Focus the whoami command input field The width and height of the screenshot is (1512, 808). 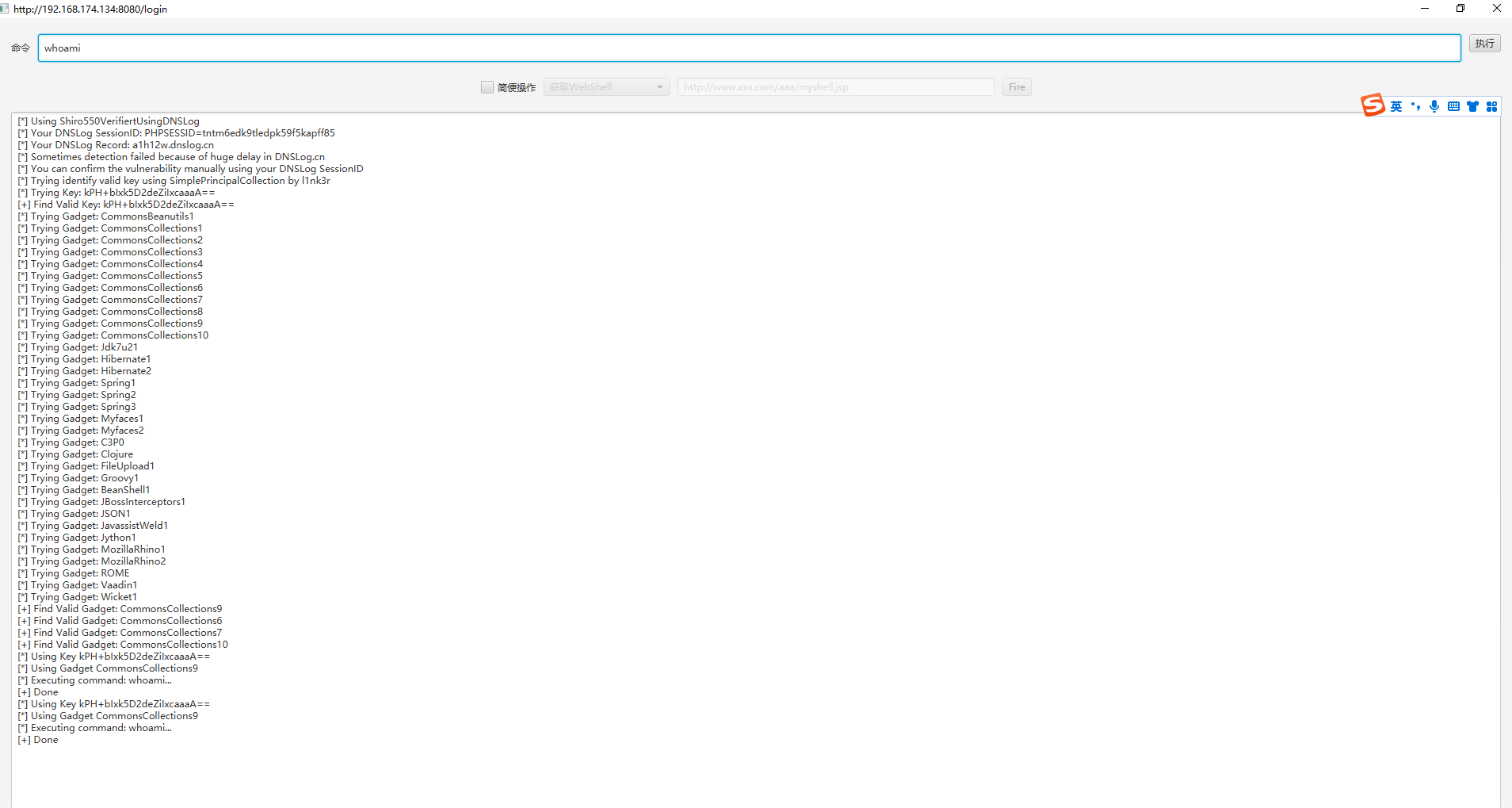pyautogui.click(x=749, y=48)
